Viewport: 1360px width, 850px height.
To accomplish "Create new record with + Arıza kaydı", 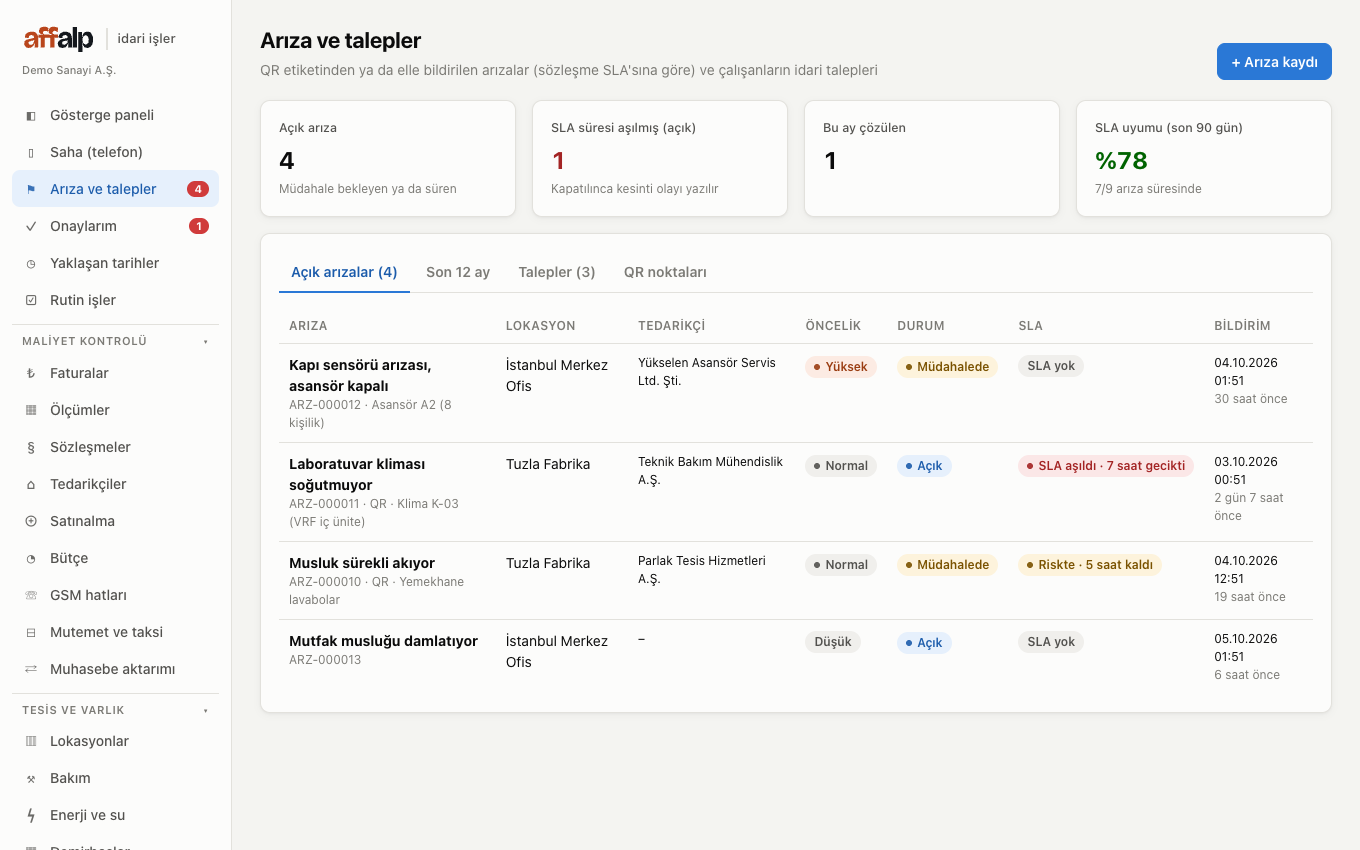I will 1274,62.
